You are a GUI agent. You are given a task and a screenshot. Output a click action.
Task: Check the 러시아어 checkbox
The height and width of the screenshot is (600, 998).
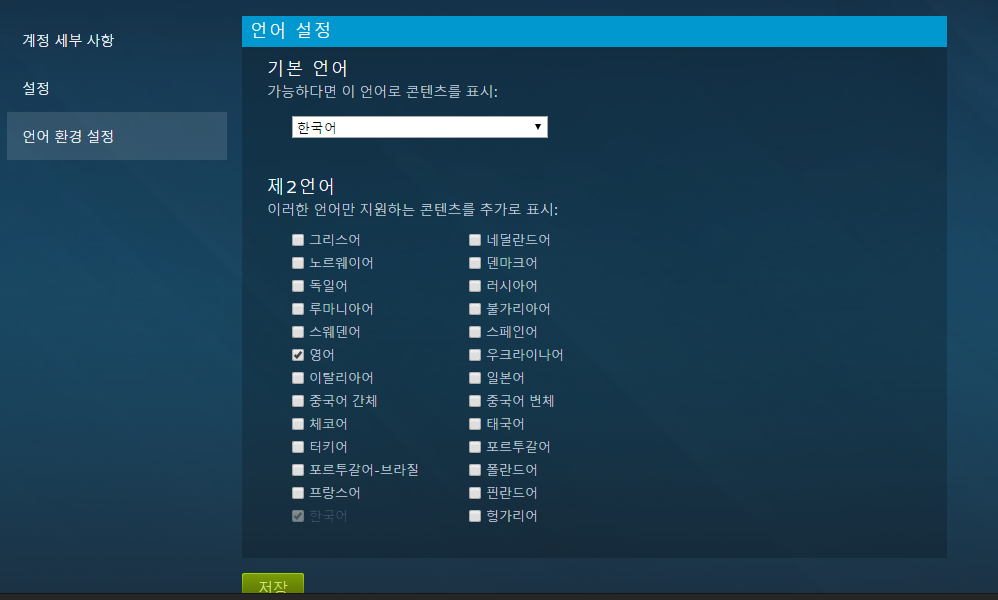click(475, 286)
